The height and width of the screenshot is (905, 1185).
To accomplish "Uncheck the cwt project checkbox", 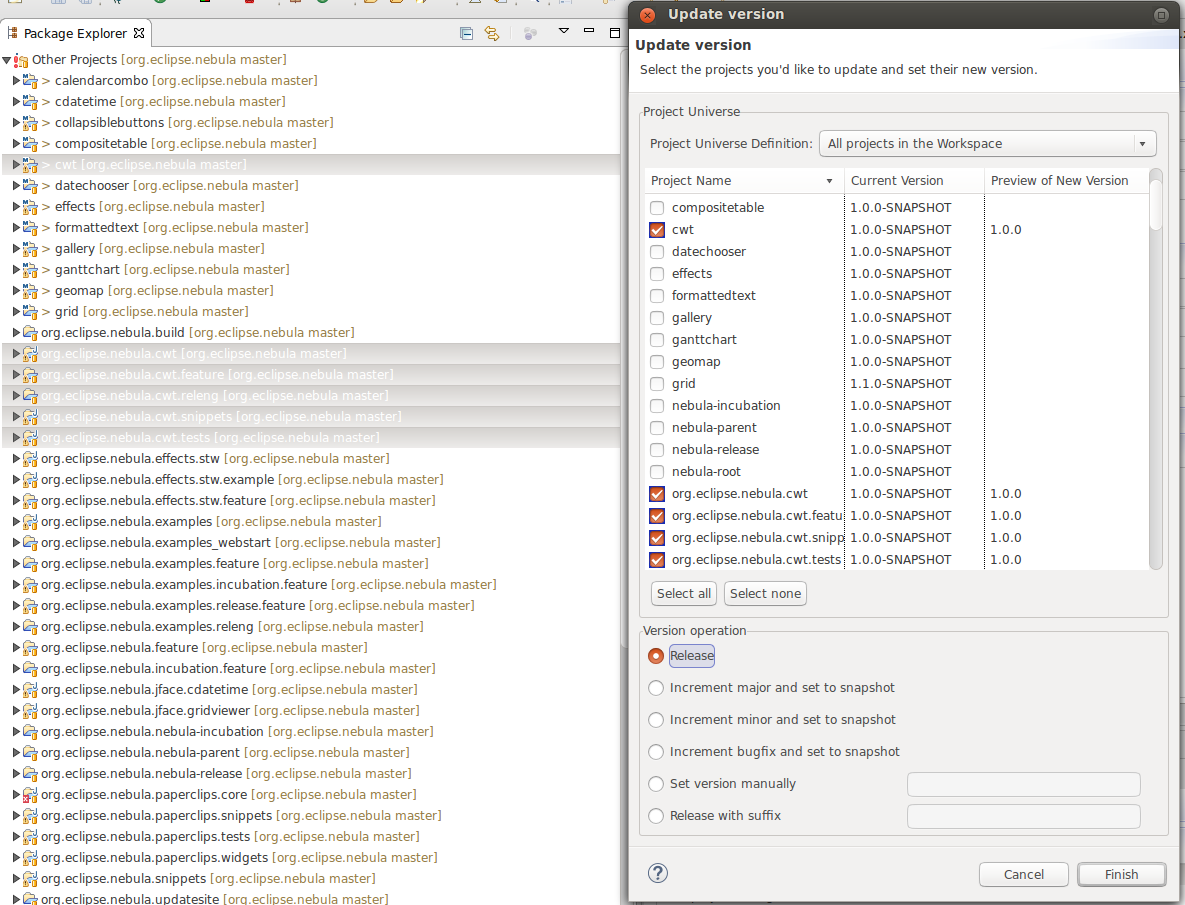I will [x=657, y=230].
